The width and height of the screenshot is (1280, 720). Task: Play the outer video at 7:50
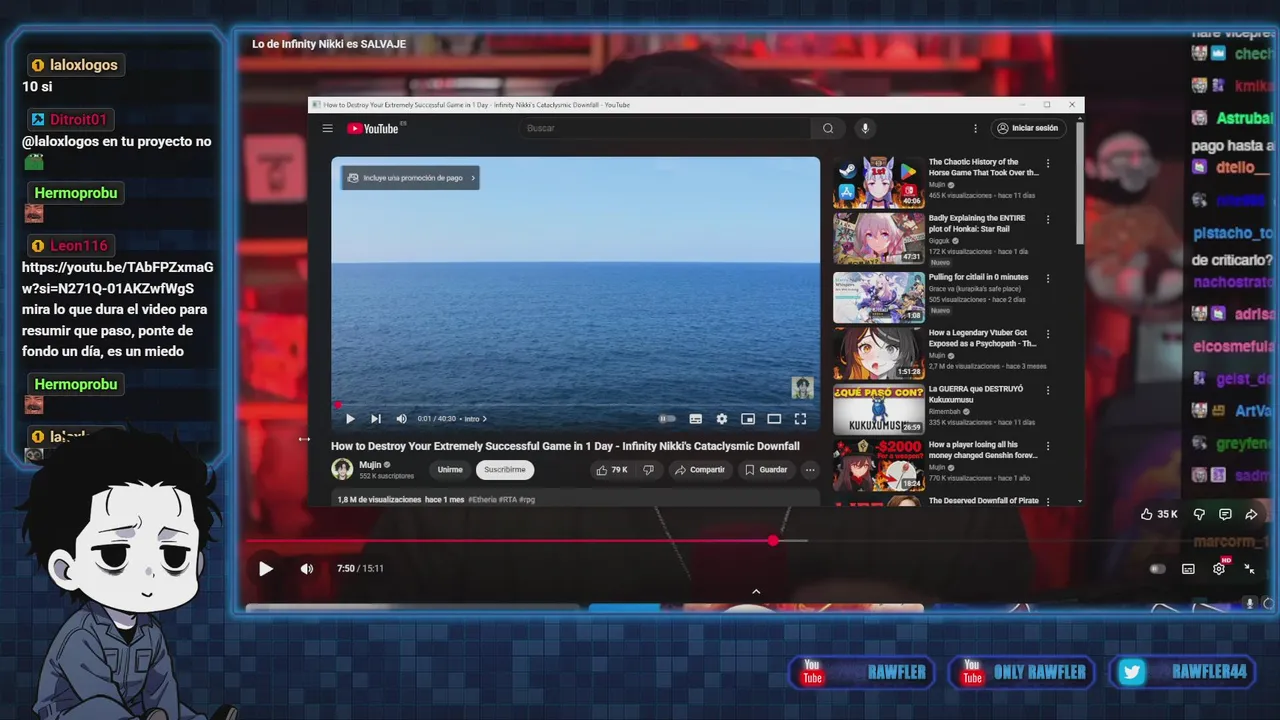pos(265,568)
